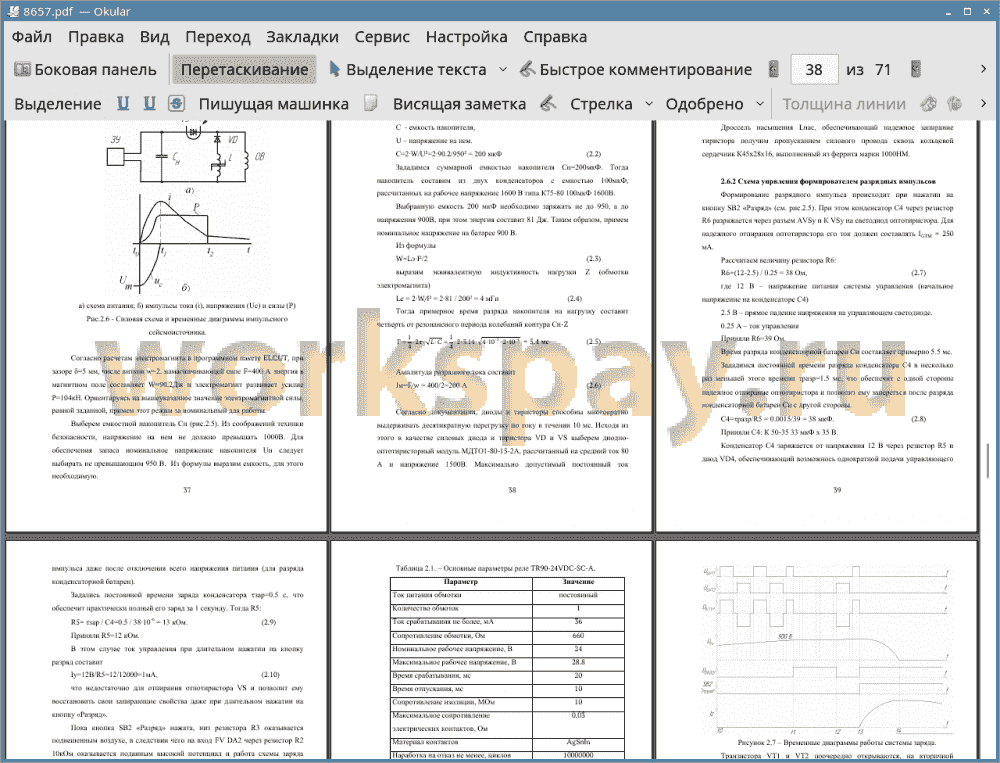Click caption Таблица 2.1 of relay parameters
This screenshot has height=763, width=1000.
[496, 568]
